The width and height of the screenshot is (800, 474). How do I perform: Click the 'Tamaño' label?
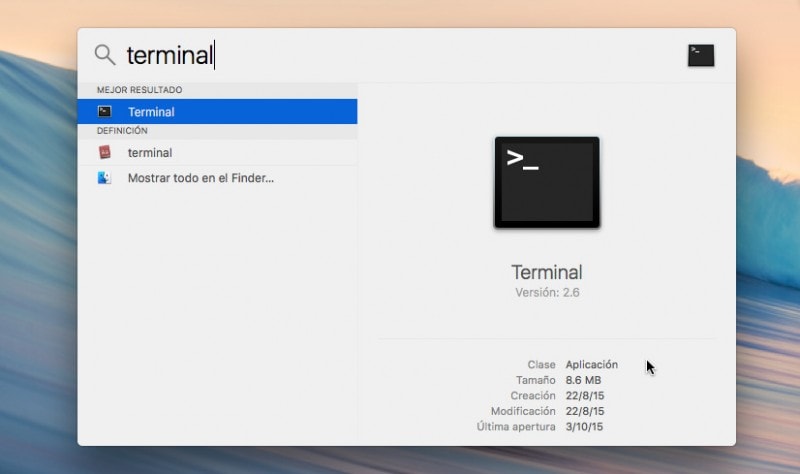(536, 380)
